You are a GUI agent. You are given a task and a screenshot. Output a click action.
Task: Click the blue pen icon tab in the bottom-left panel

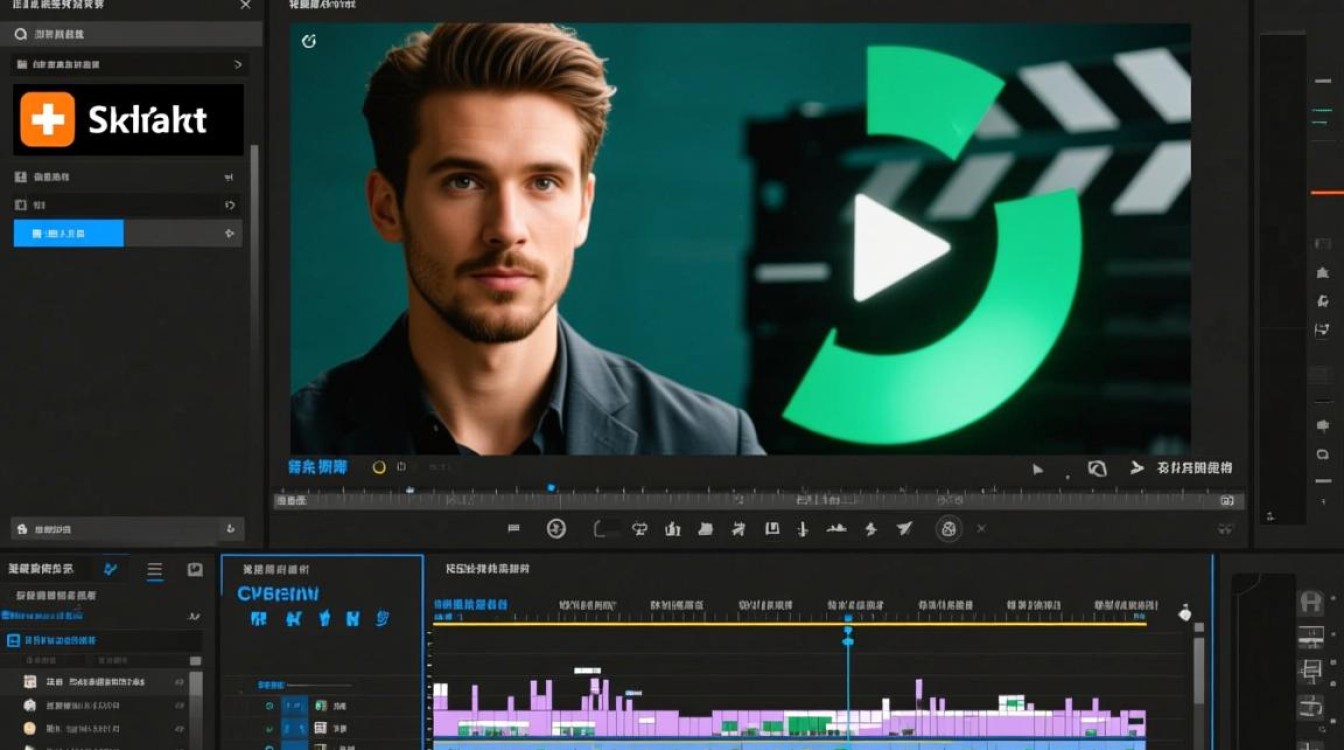pyautogui.click(x=110, y=569)
